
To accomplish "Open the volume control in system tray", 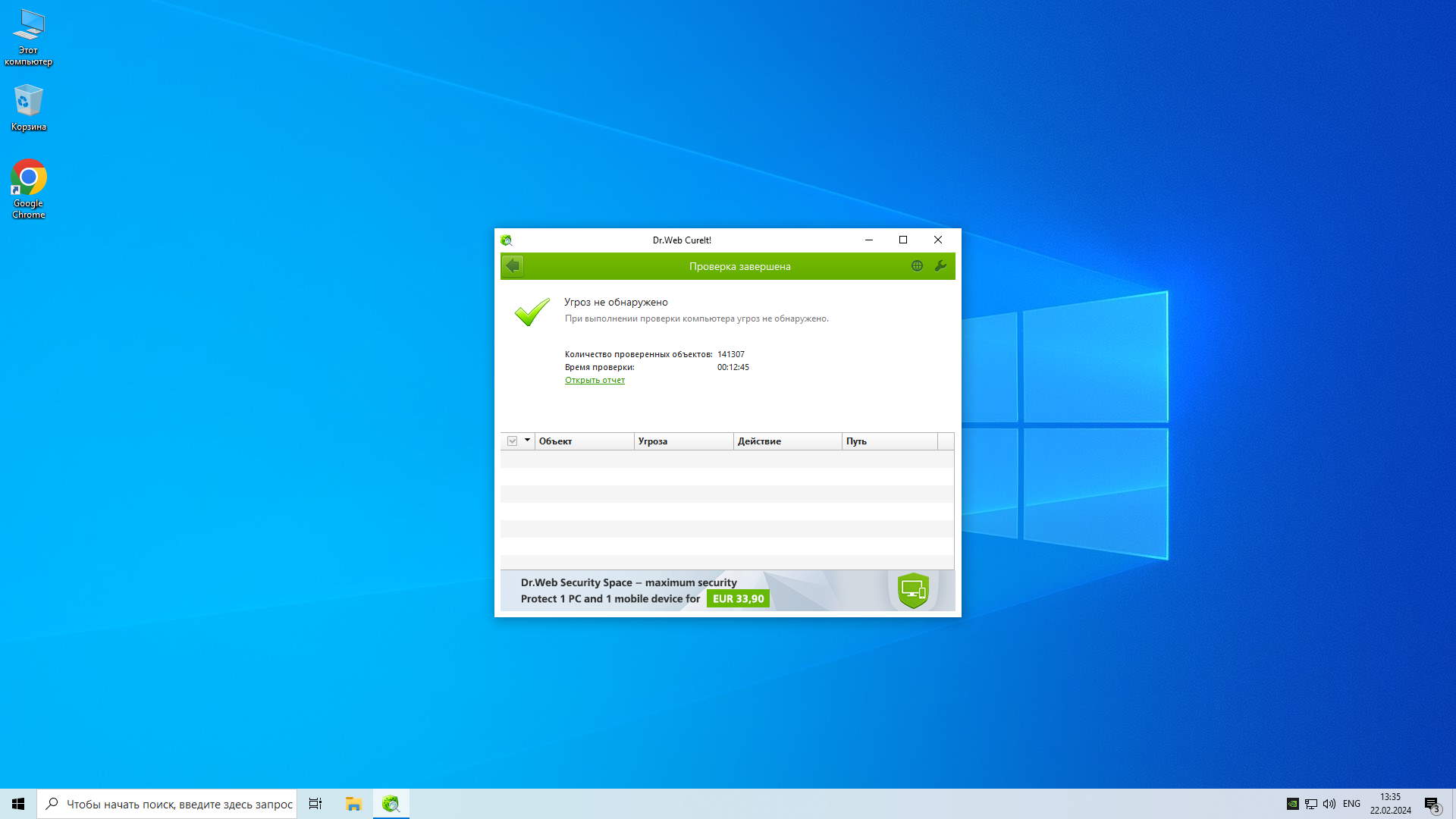I will [x=1329, y=804].
